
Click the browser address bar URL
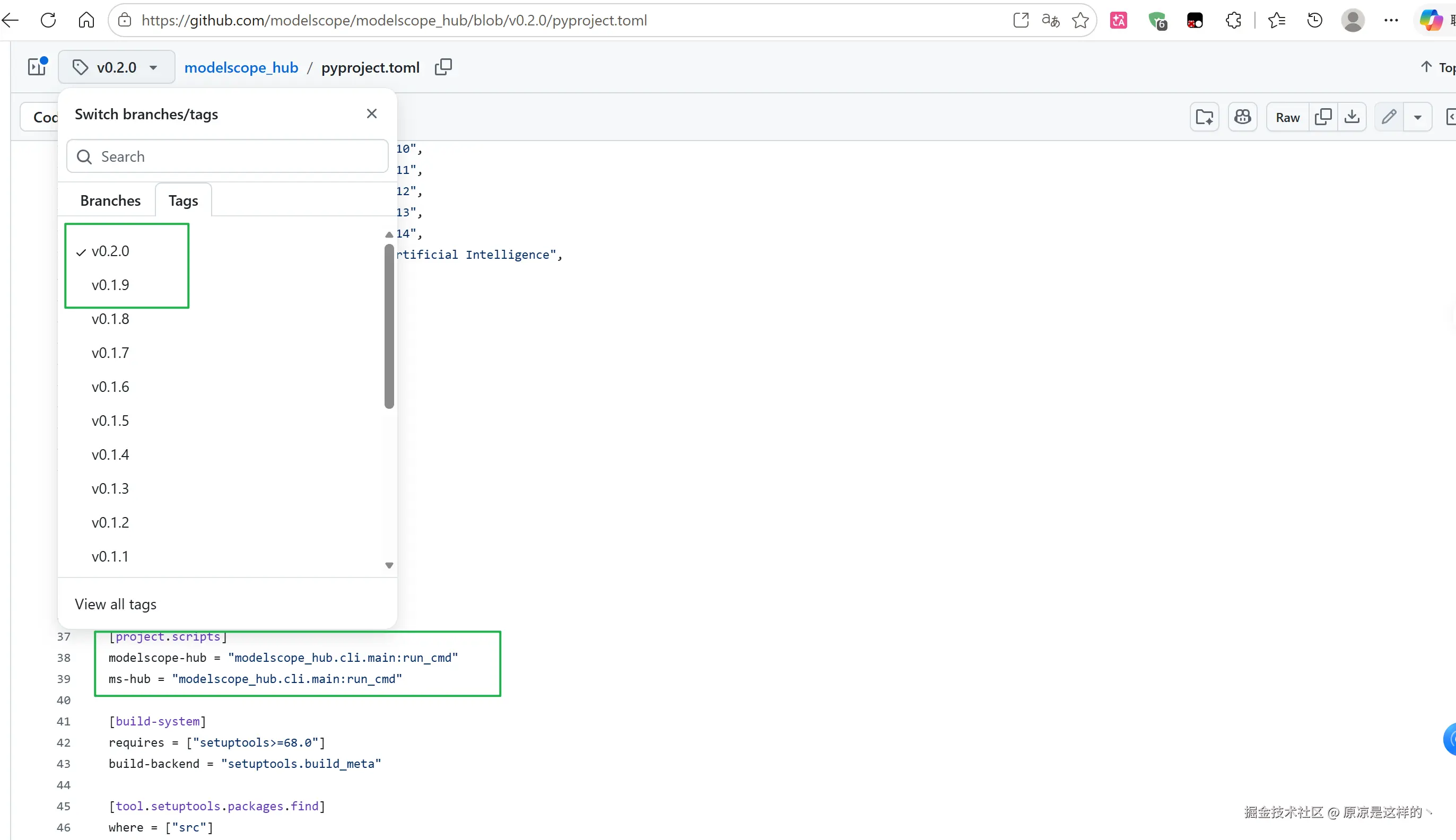pyautogui.click(x=394, y=20)
